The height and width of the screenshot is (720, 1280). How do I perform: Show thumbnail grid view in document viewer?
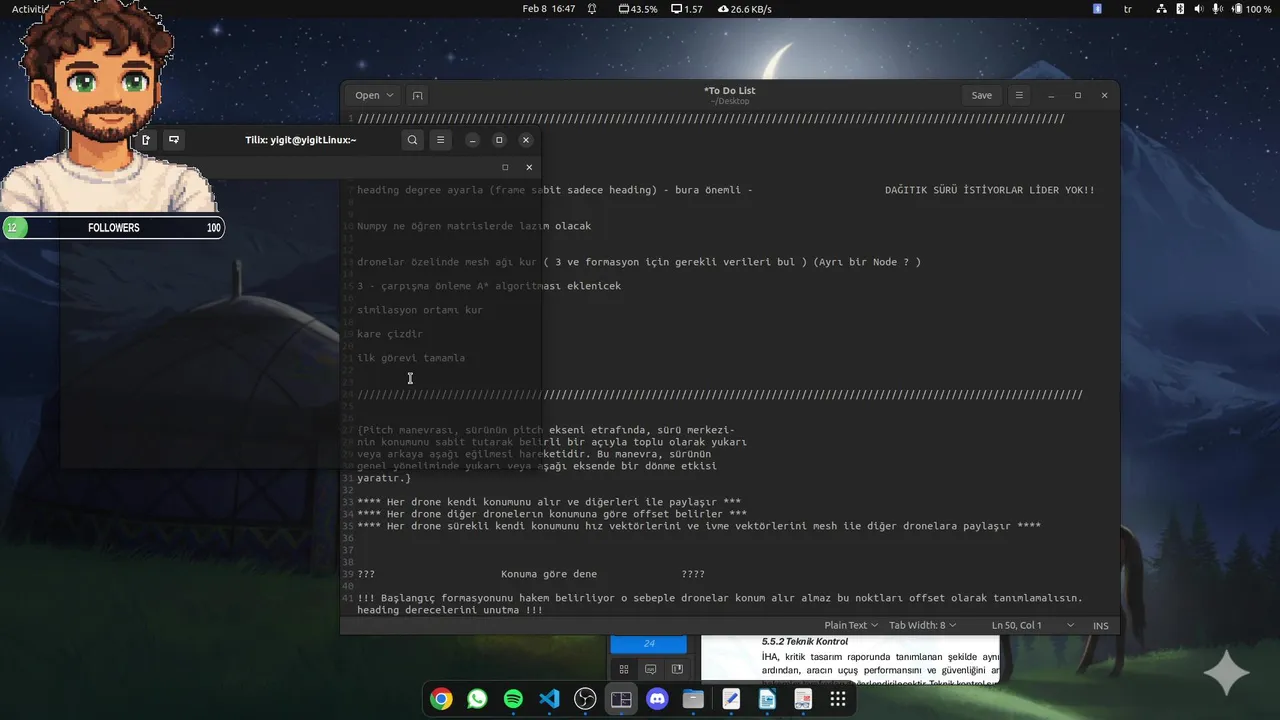624,669
